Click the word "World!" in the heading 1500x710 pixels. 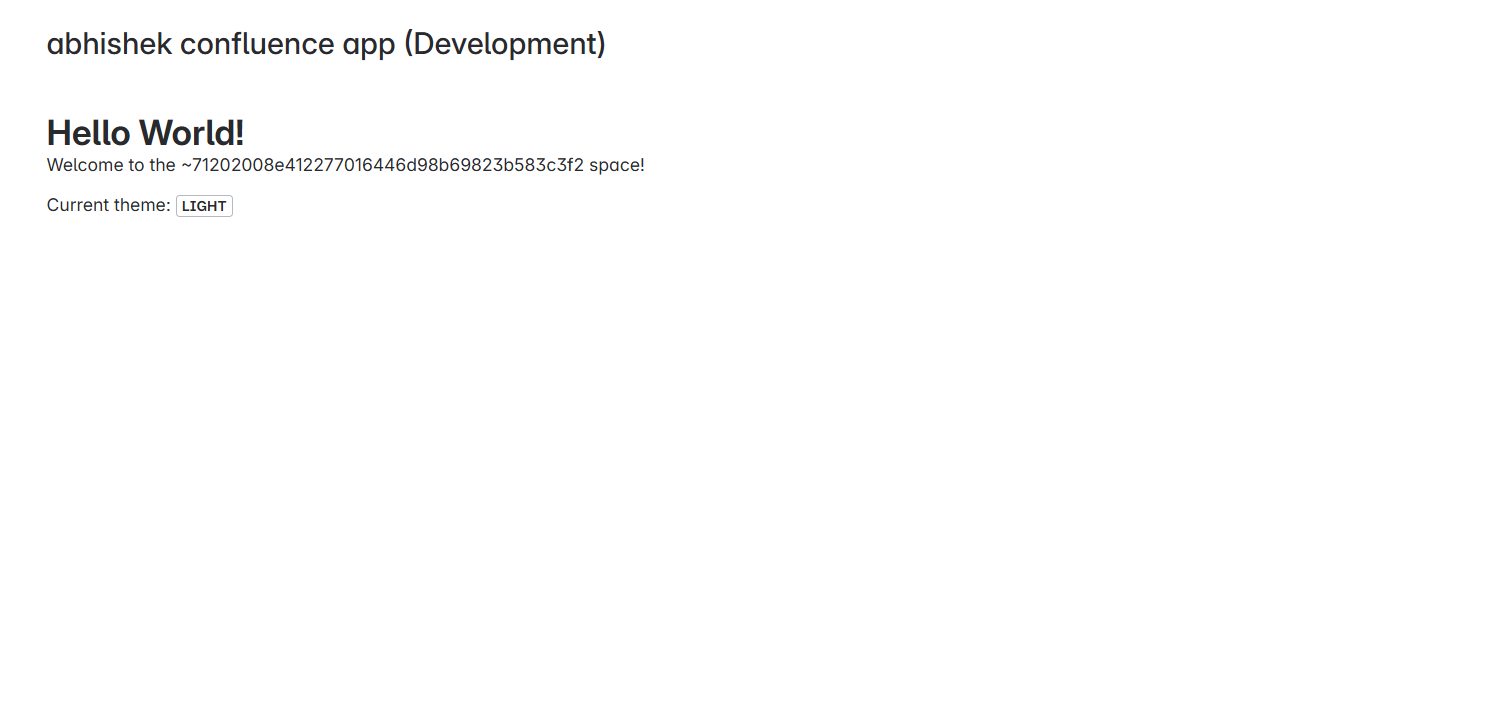tap(192, 132)
